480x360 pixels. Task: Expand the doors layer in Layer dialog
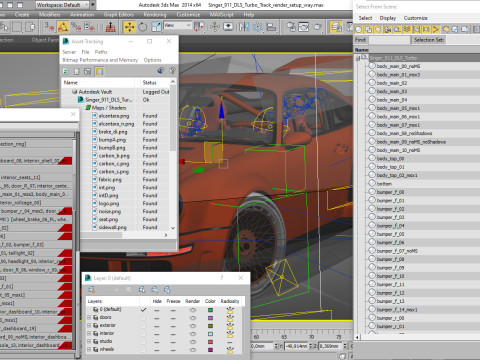click(x=89, y=317)
